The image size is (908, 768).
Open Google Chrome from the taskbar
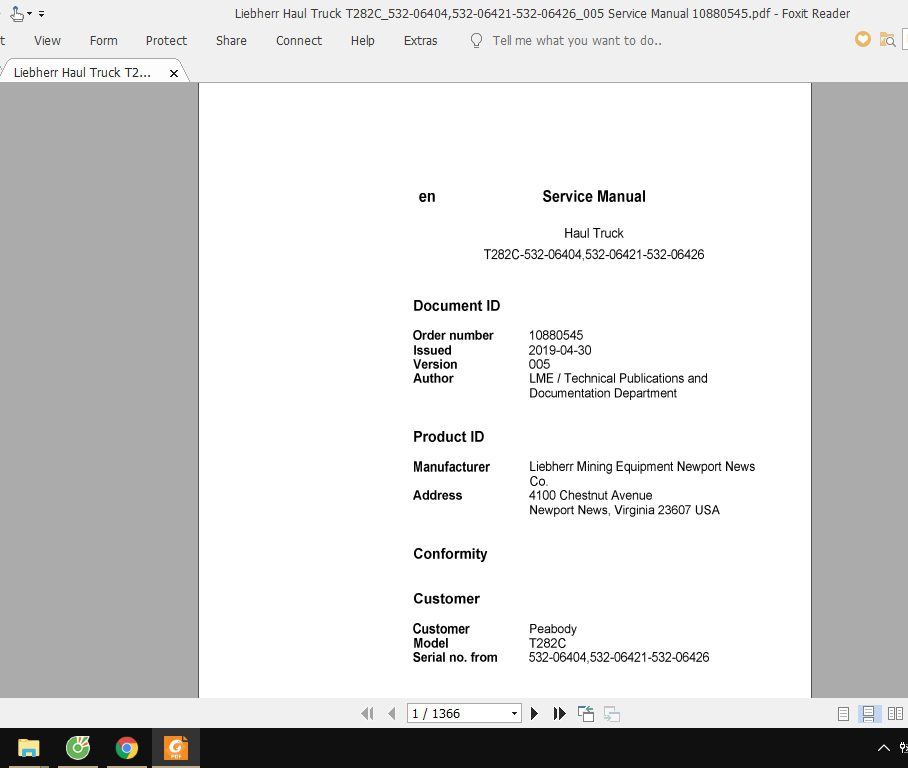pos(127,748)
